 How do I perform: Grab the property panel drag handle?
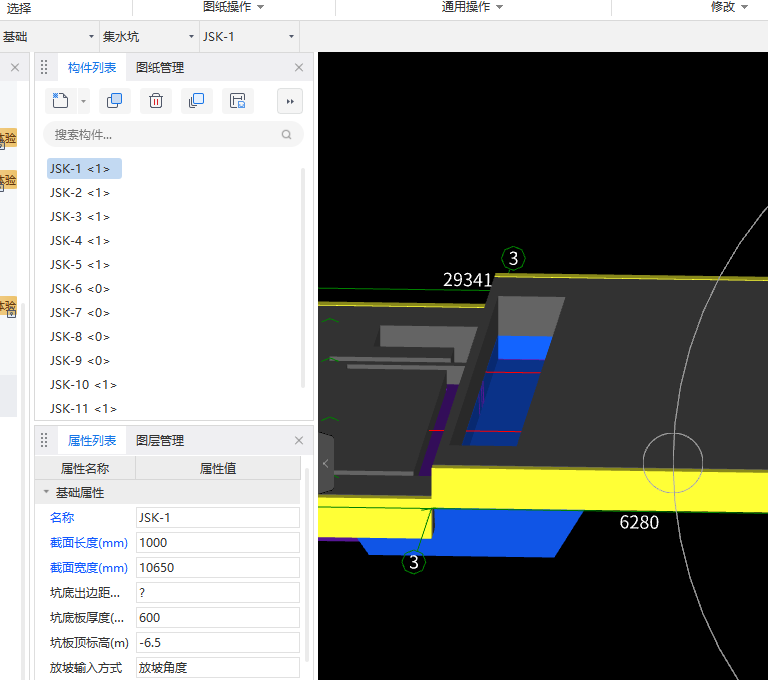coord(44,440)
